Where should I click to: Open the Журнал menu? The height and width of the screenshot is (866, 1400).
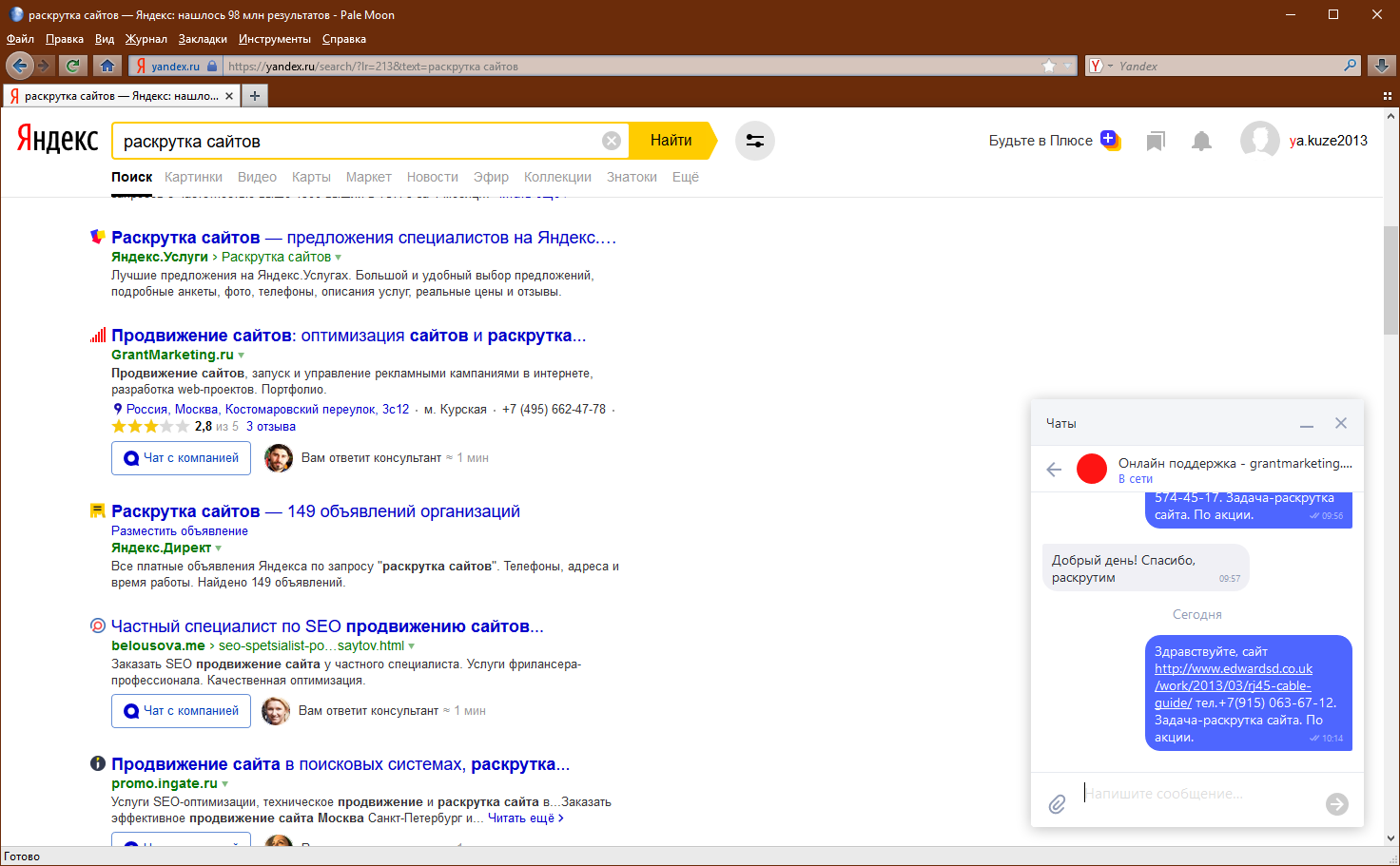(x=146, y=39)
